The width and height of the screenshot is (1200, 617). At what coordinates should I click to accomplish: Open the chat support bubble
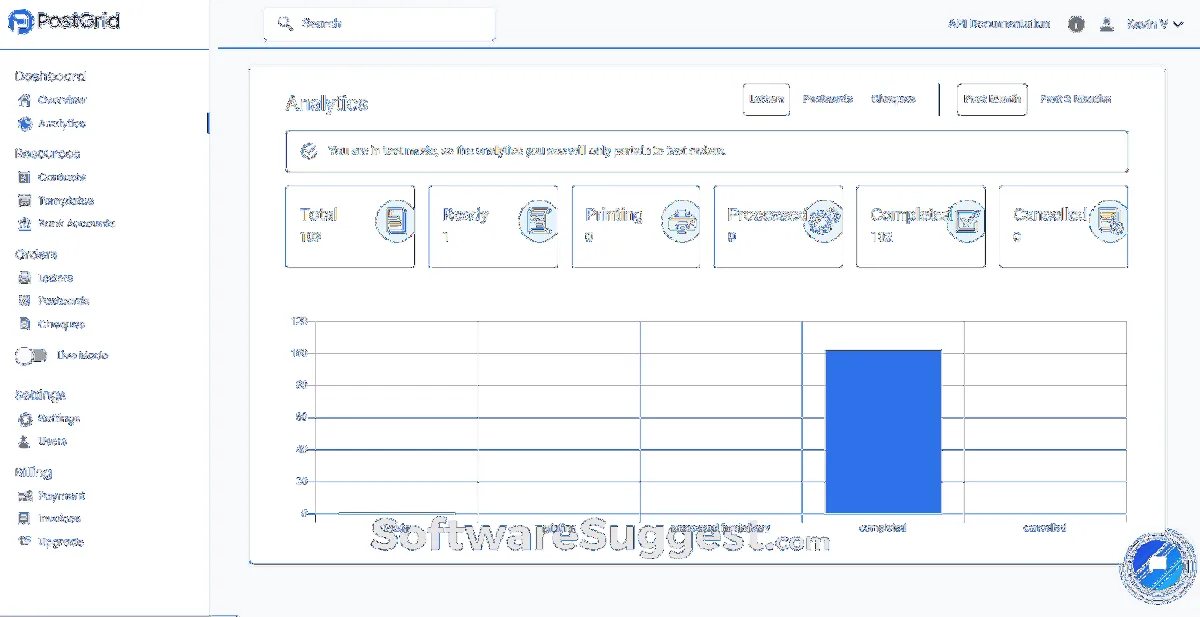tap(1158, 565)
